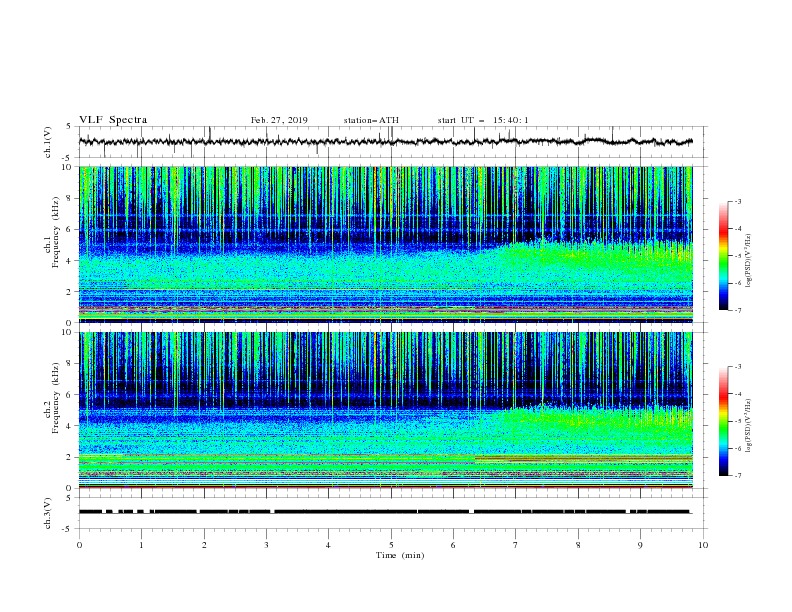The width and height of the screenshot is (792, 612).
Task: Select the "start UT = 15:40:1" text
Action: click(x=483, y=120)
